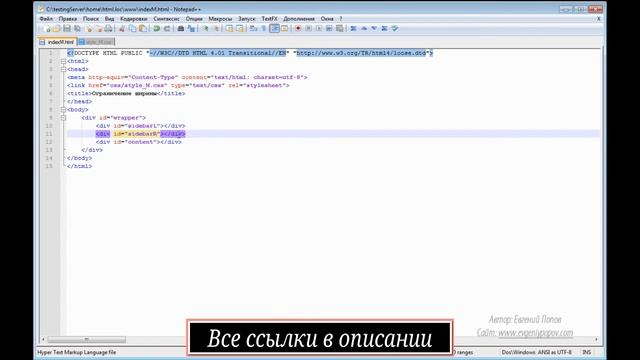
Task: Open the Макросы menu
Action: (x=220, y=19)
